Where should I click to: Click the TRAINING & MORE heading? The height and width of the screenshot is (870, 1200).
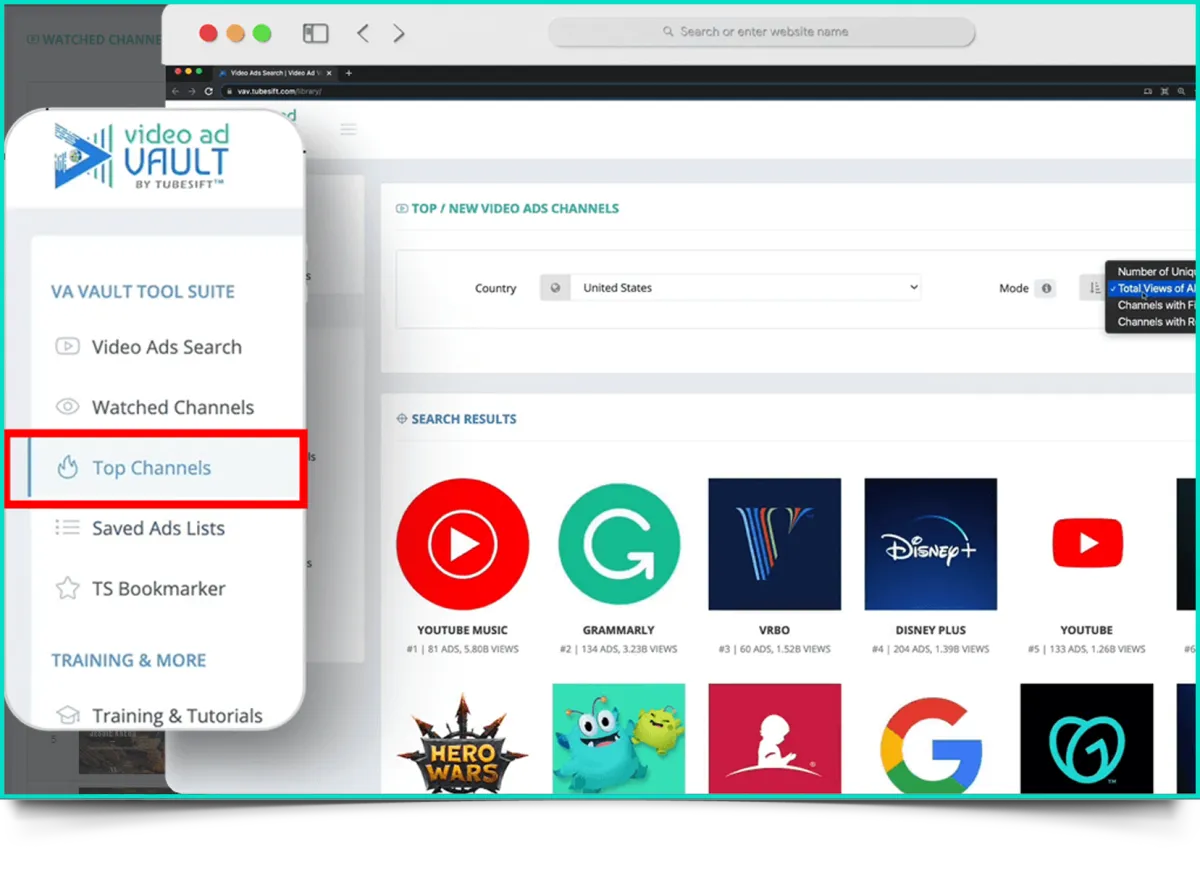pyautogui.click(x=129, y=660)
